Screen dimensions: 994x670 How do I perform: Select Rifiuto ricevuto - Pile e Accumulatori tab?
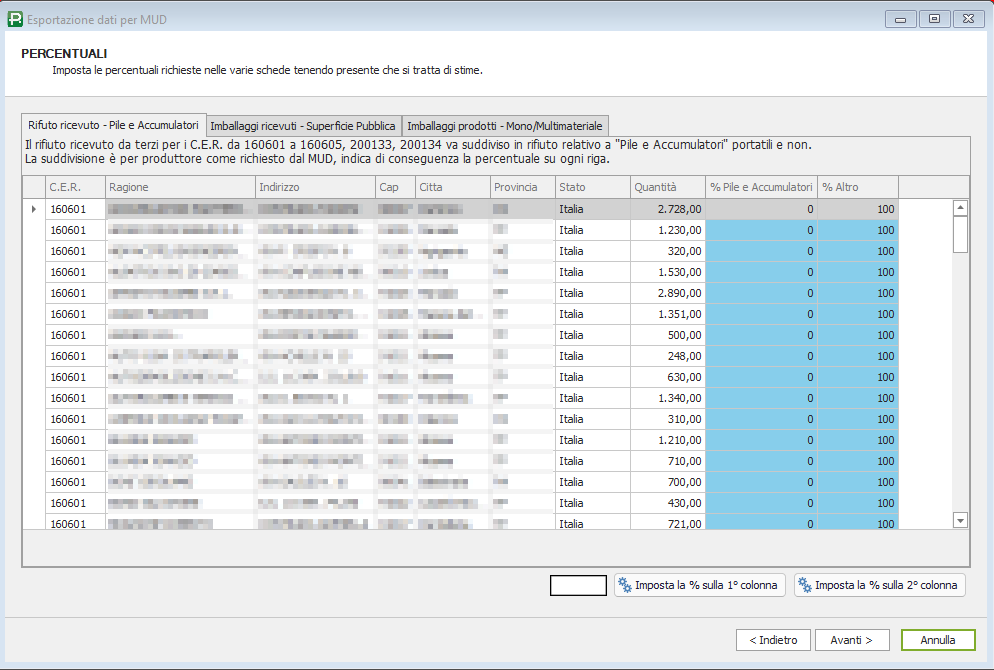click(x=113, y=125)
